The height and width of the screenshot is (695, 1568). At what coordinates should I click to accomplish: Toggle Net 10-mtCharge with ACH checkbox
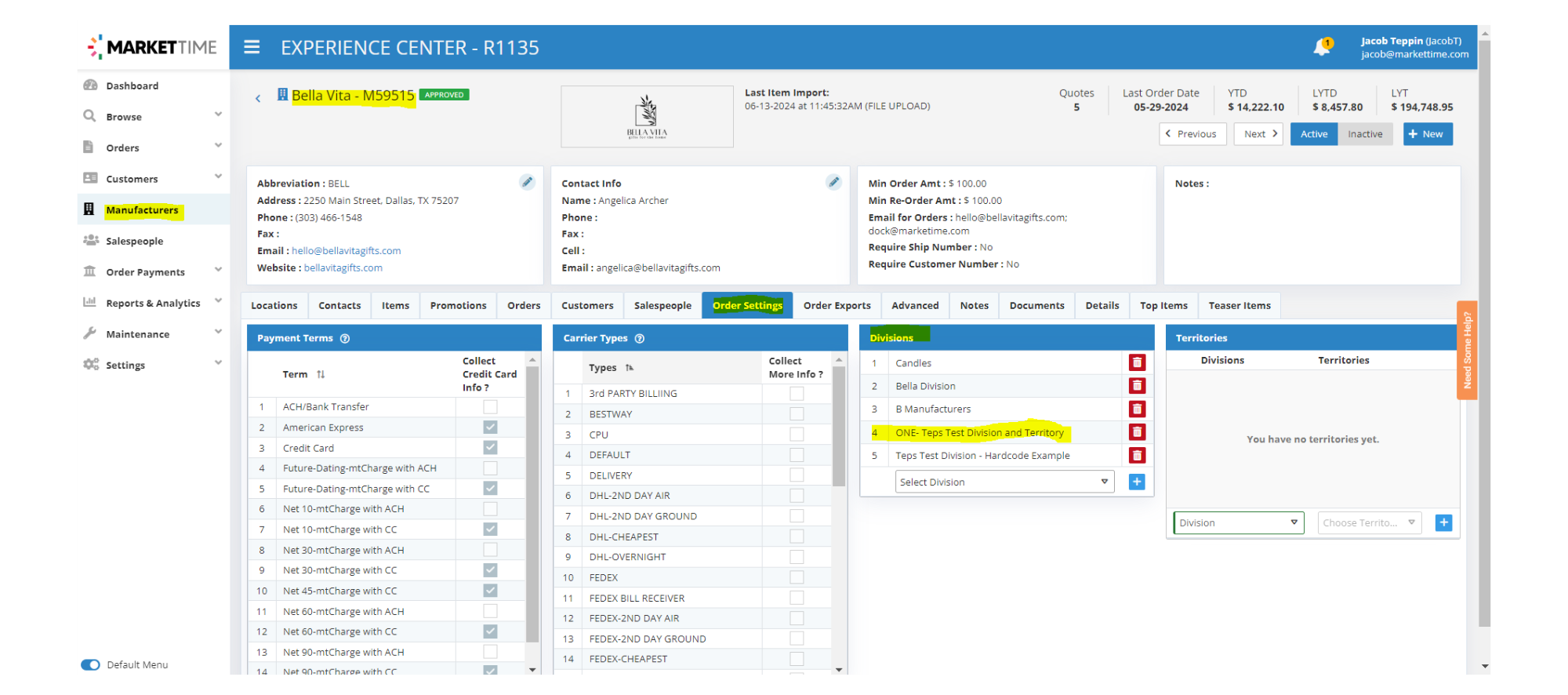pyautogui.click(x=490, y=508)
